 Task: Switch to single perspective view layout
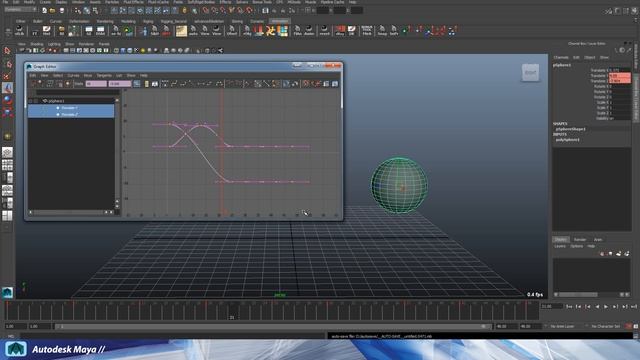[x=7, y=152]
